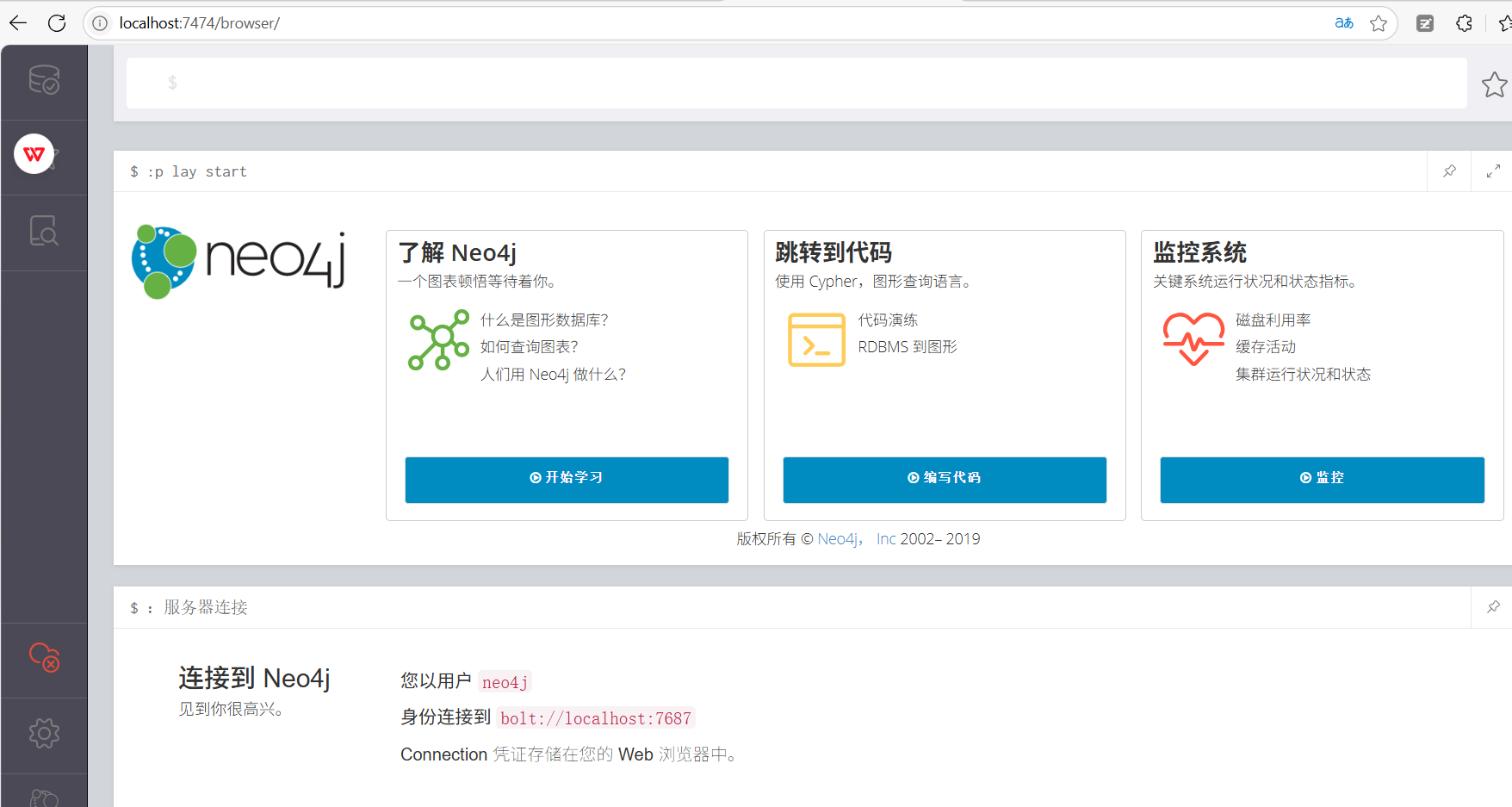Go back with the browser back arrow
1512x807 pixels.
click(x=18, y=23)
